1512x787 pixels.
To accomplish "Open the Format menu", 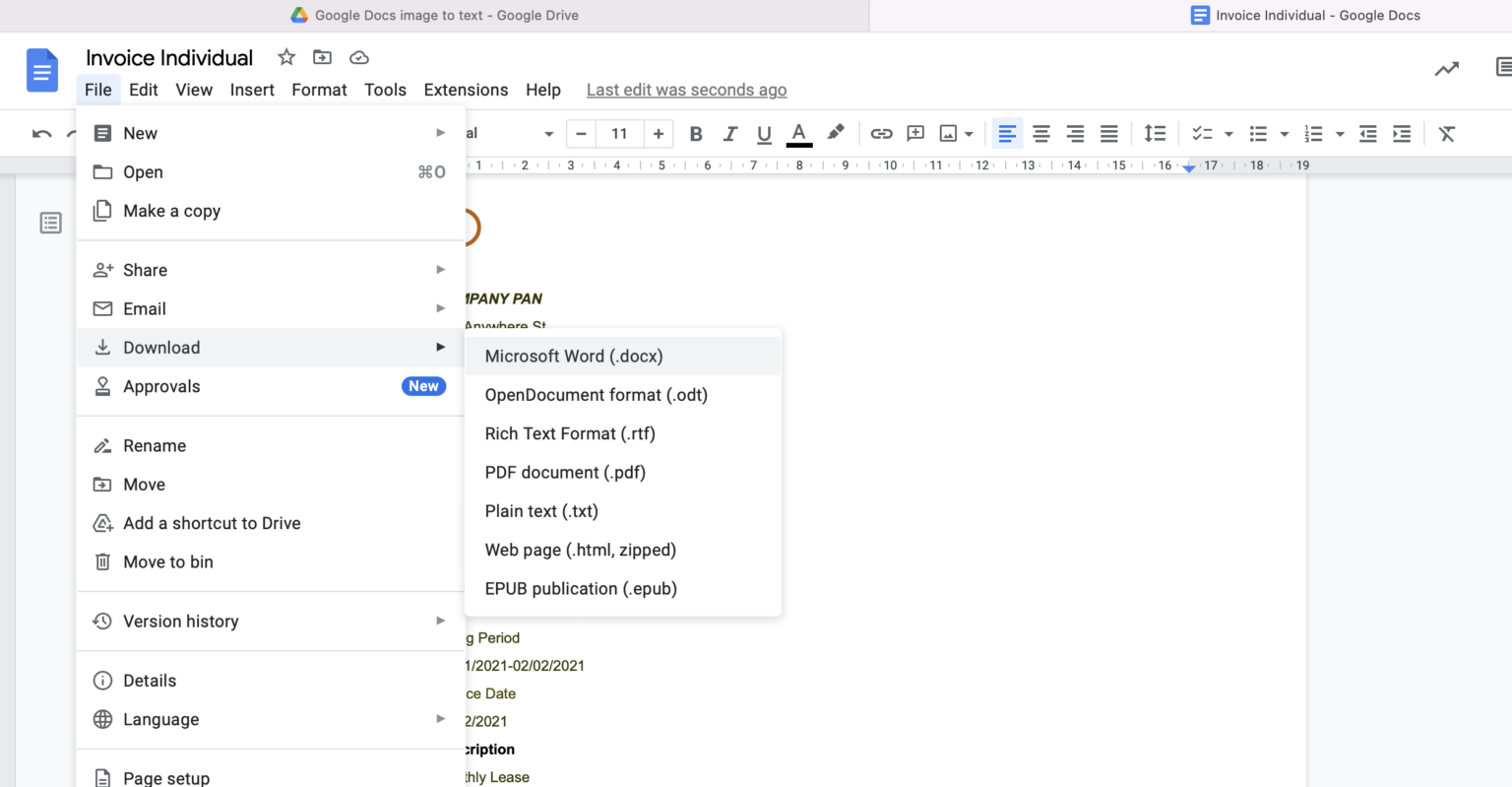I will (319, 90).
